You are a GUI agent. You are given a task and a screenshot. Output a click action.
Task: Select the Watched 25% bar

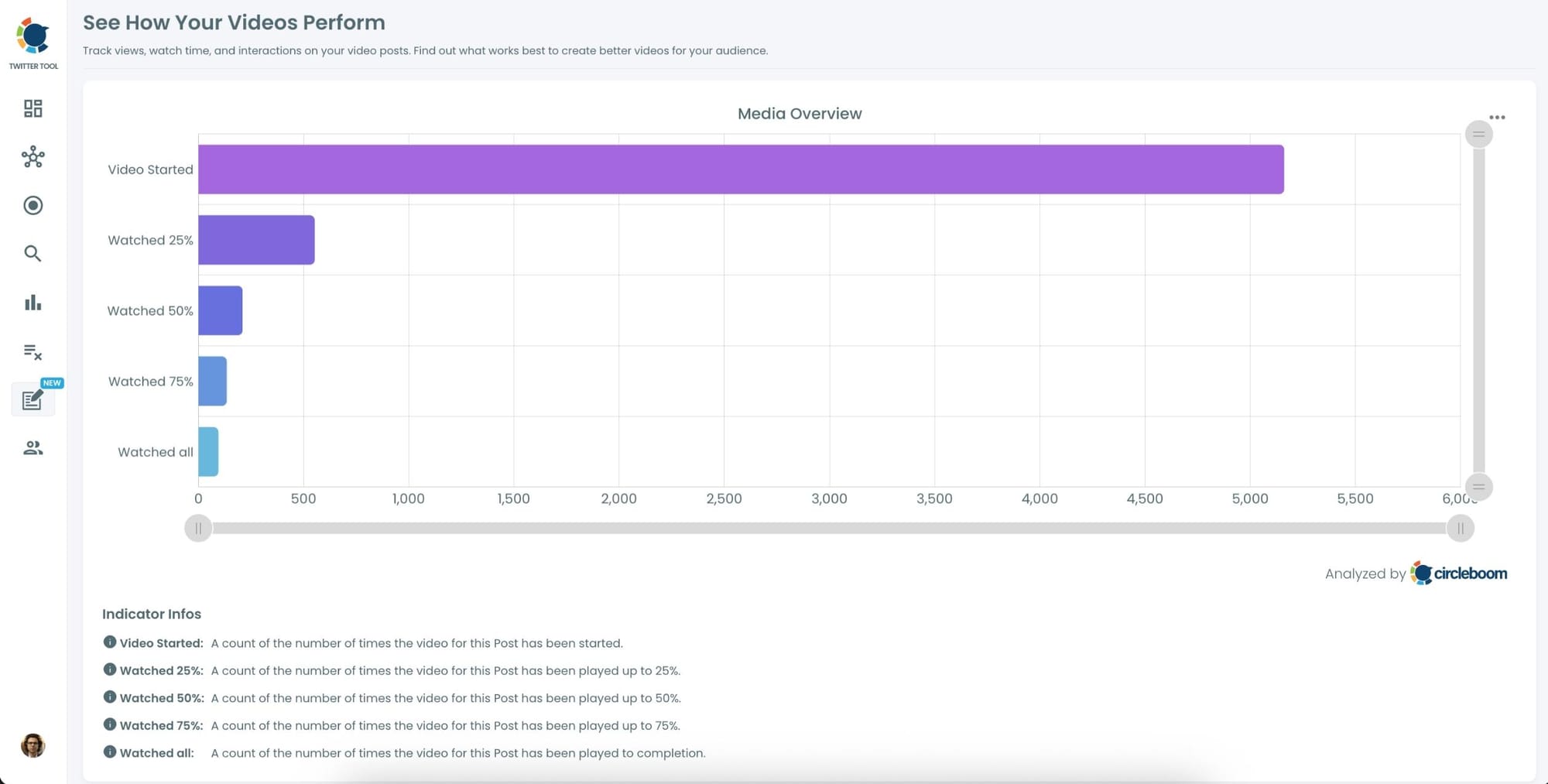click(x=255, y=239)
